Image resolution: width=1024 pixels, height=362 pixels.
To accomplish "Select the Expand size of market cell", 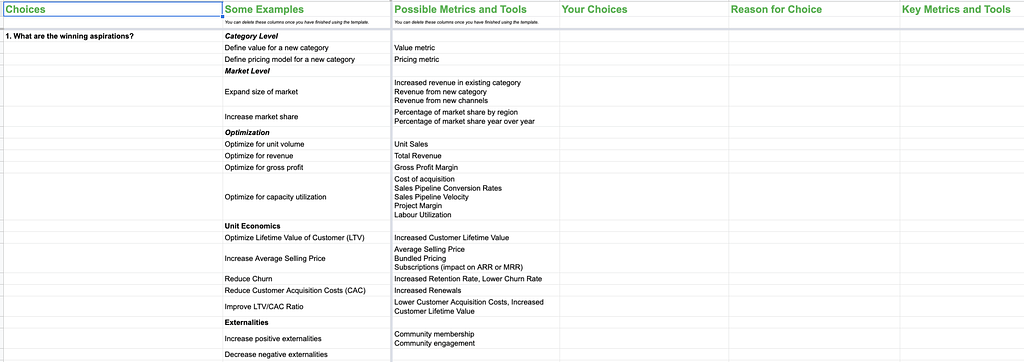I will tap(307, 91).
